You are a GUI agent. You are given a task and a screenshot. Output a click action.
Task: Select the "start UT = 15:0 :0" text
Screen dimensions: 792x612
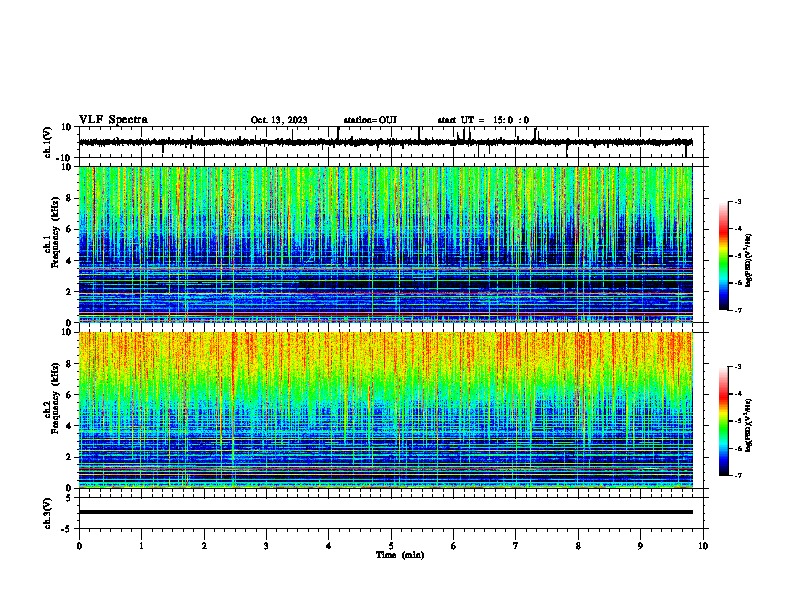483,120
